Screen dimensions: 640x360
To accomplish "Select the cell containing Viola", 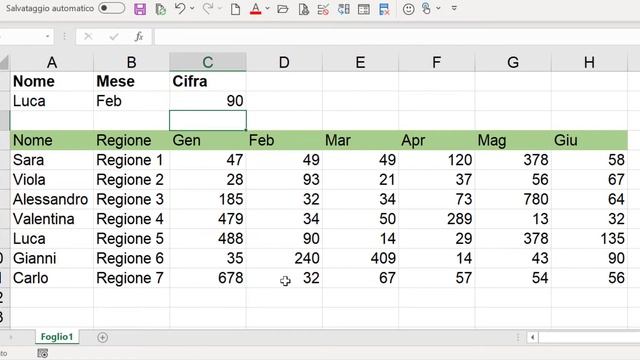I will 51,180.
